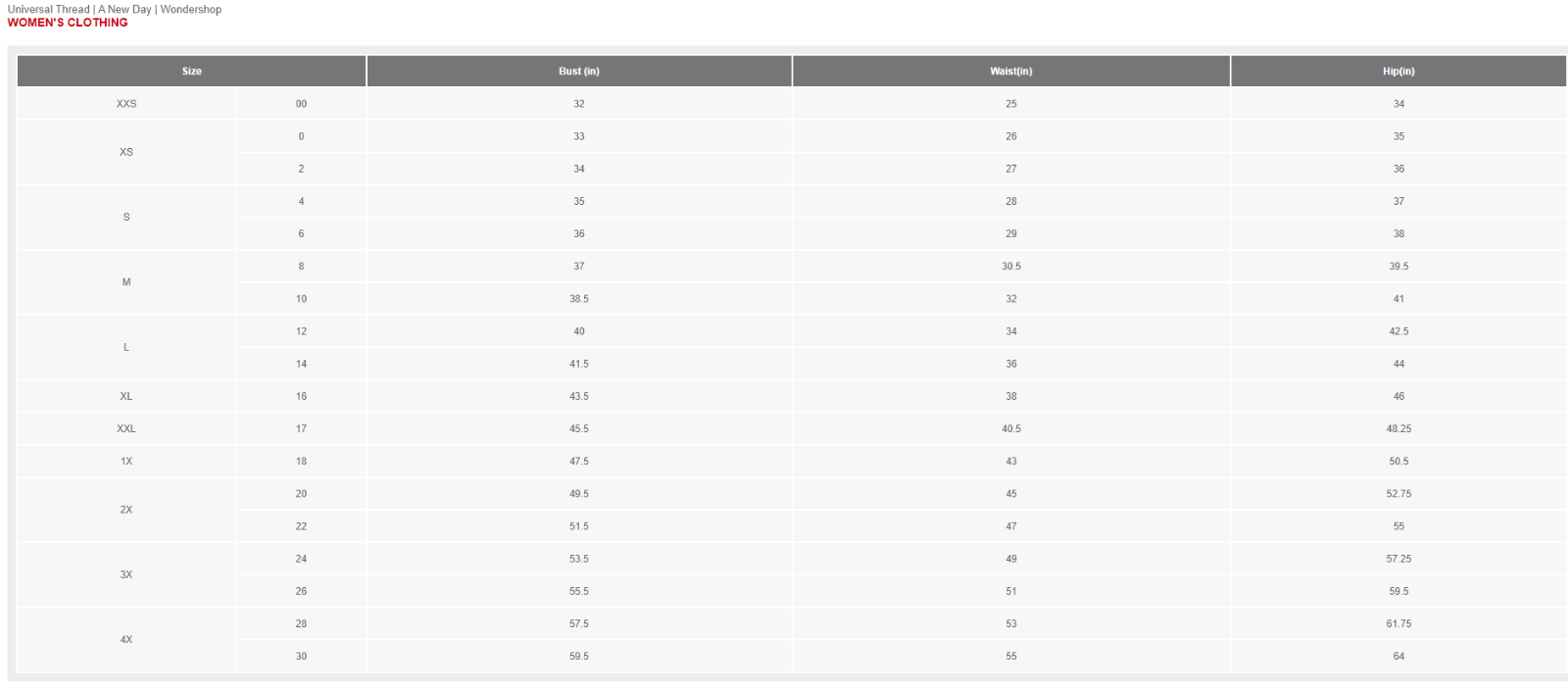Image resolution: width=1568 pixels, height=692 pixels.
Task: Click the 3X size label cell
Action: point(126,575)
